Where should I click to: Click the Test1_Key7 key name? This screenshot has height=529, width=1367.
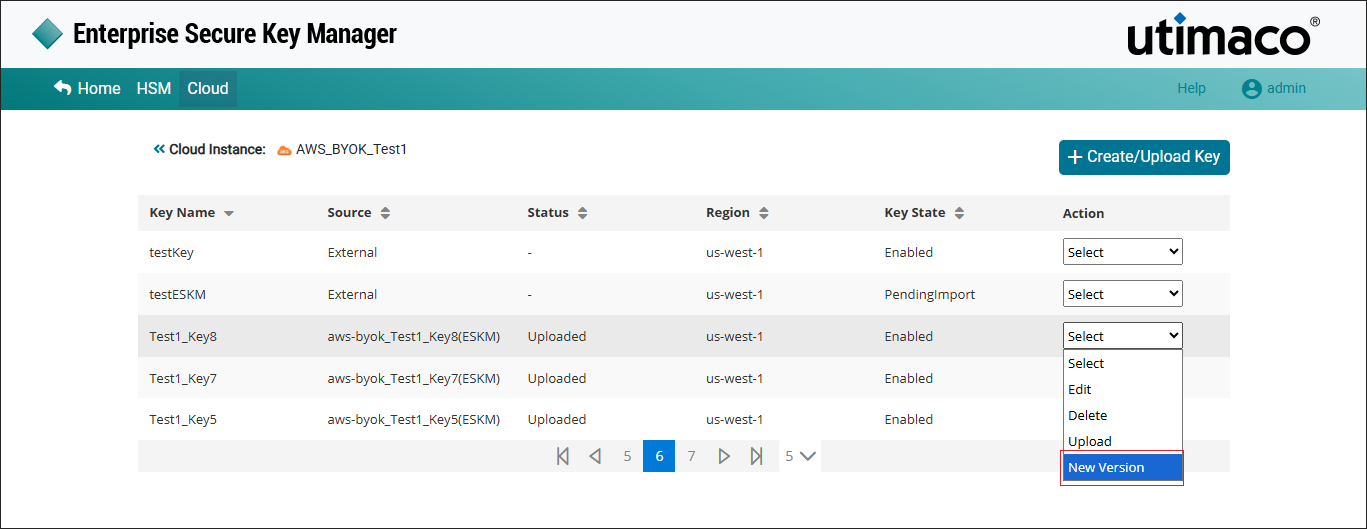pyautogui.click(x=183, y=378)
